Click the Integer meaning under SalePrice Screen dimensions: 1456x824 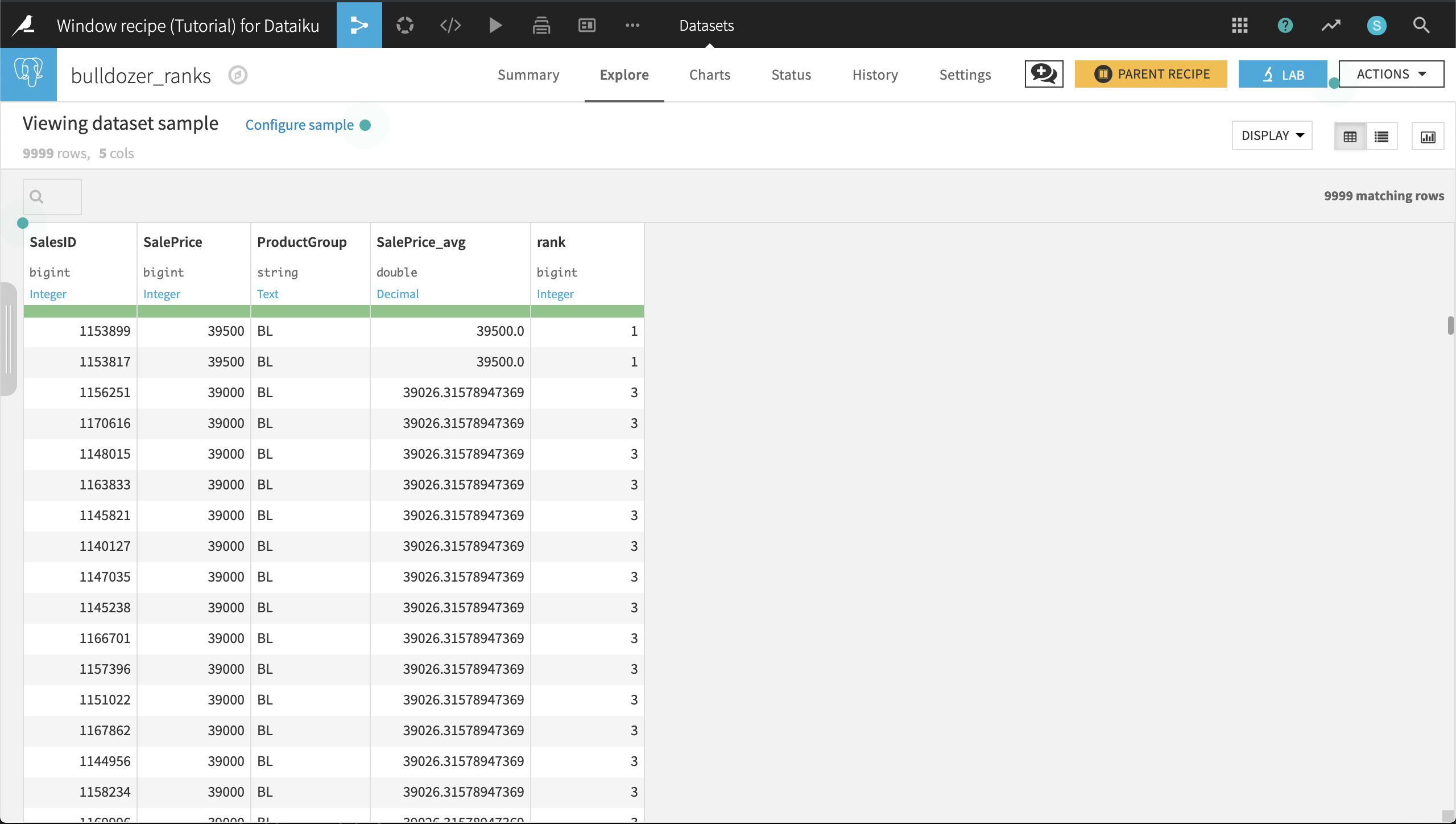(x=162, y=294)
